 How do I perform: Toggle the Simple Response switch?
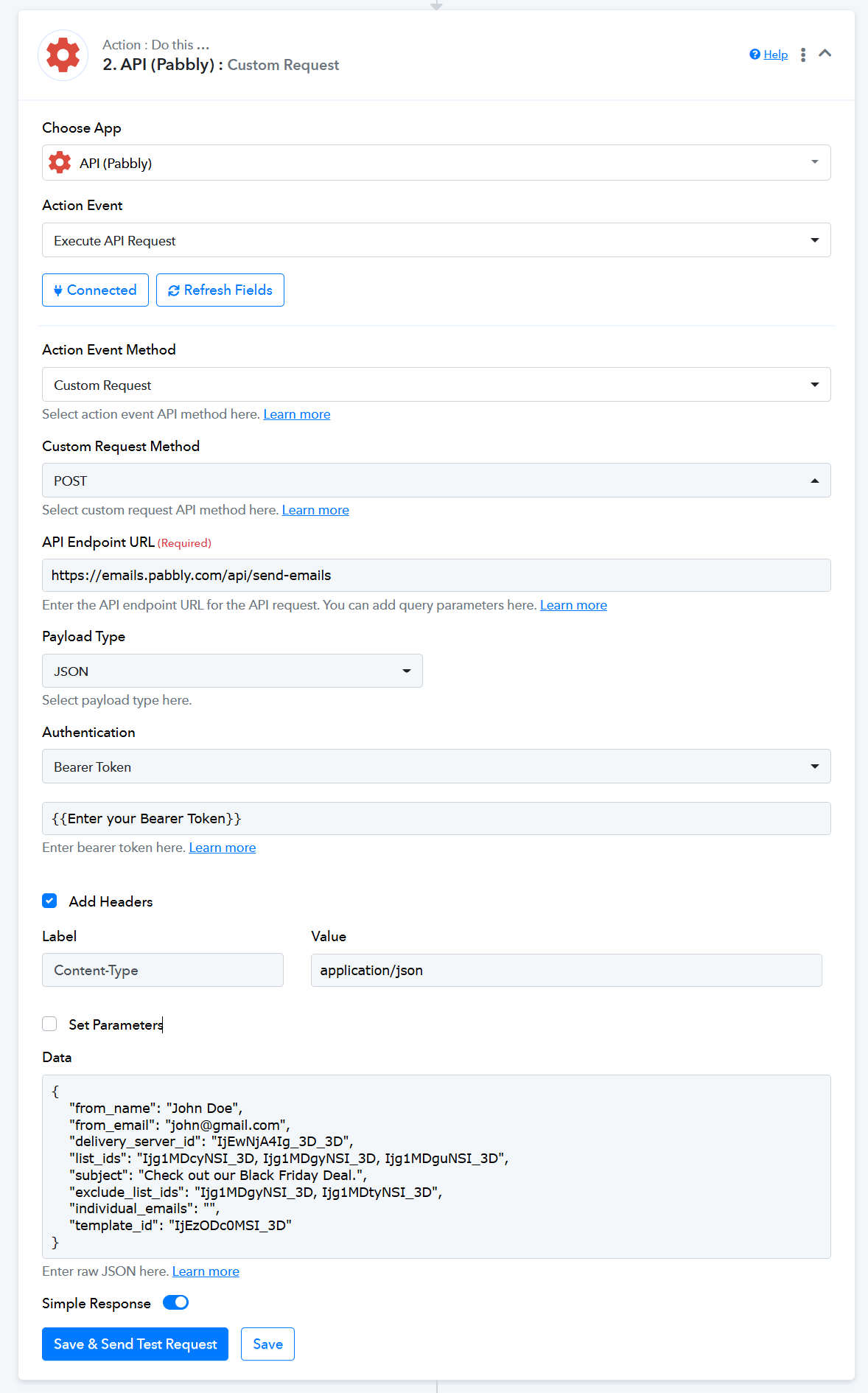coord(176,1302)
